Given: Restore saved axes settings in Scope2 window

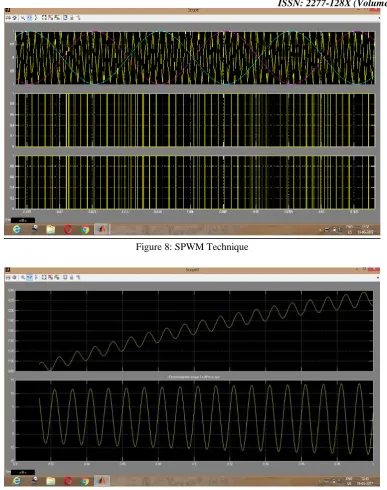Looking at the screenshot, I should 57,277.
